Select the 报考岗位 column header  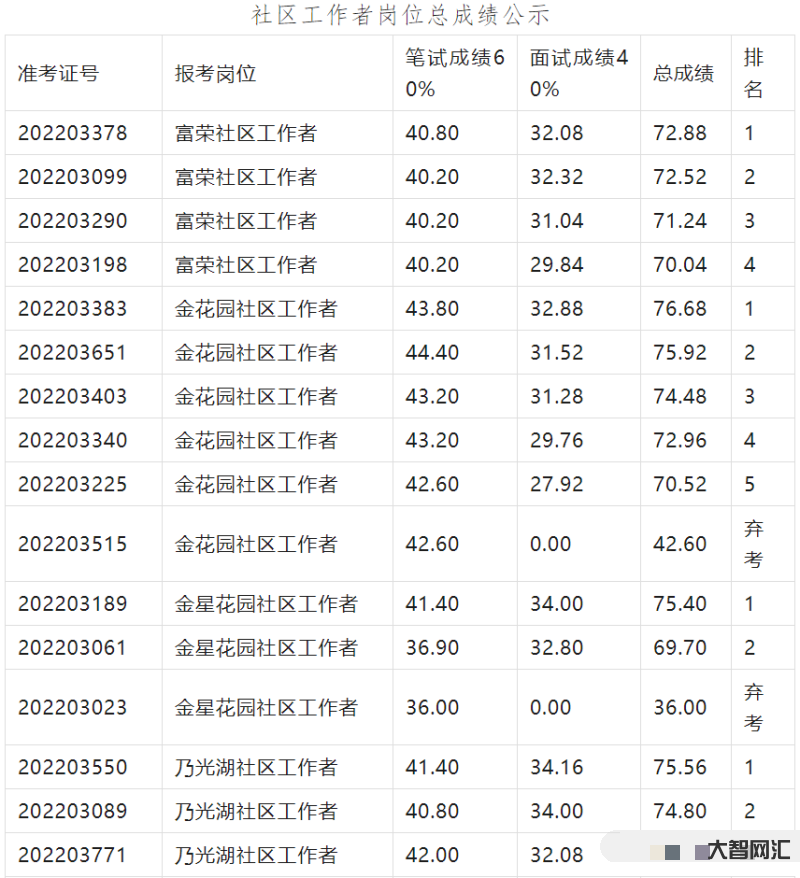[215, 73]
